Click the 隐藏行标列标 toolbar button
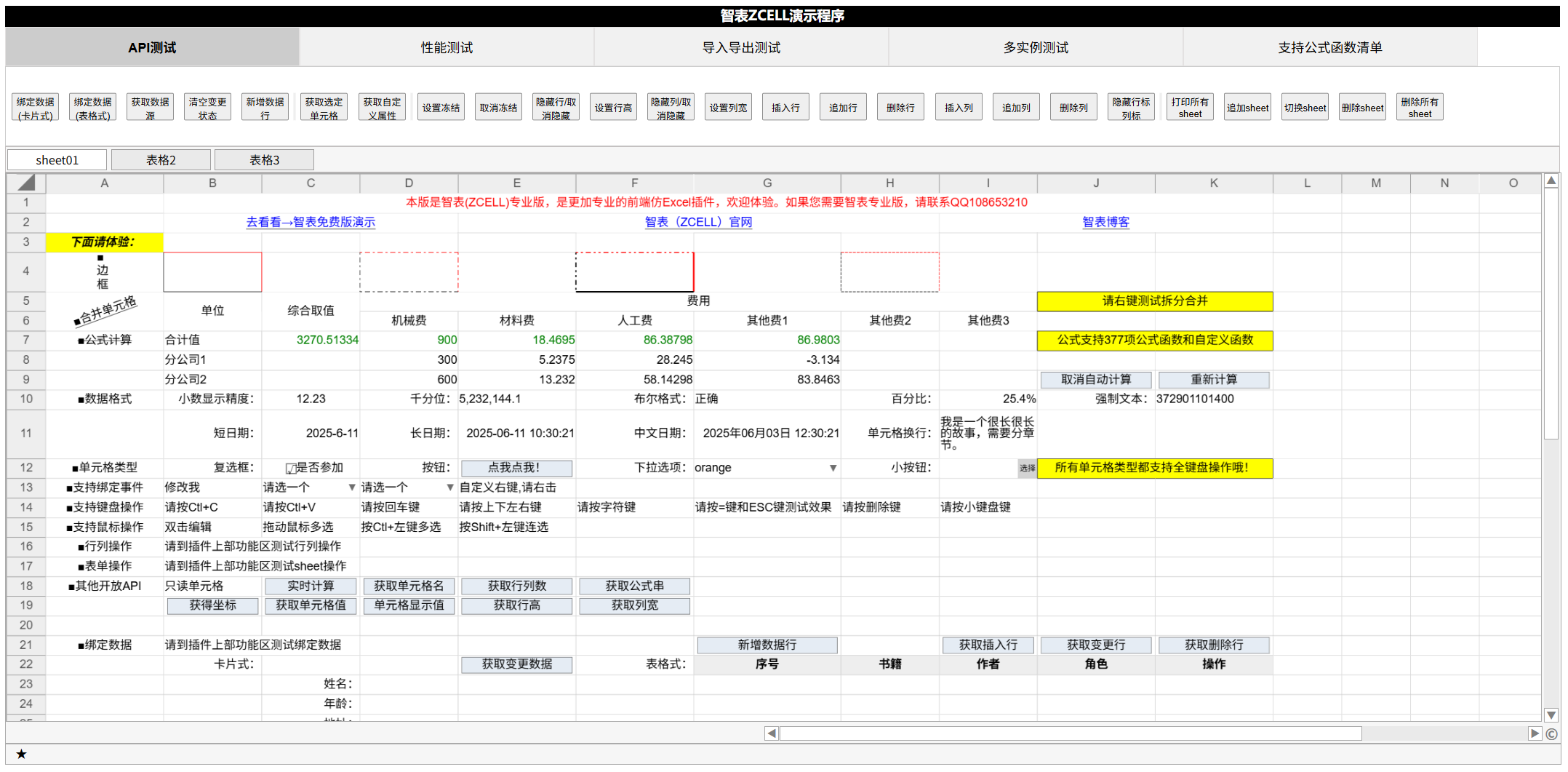 [1132, 108]
